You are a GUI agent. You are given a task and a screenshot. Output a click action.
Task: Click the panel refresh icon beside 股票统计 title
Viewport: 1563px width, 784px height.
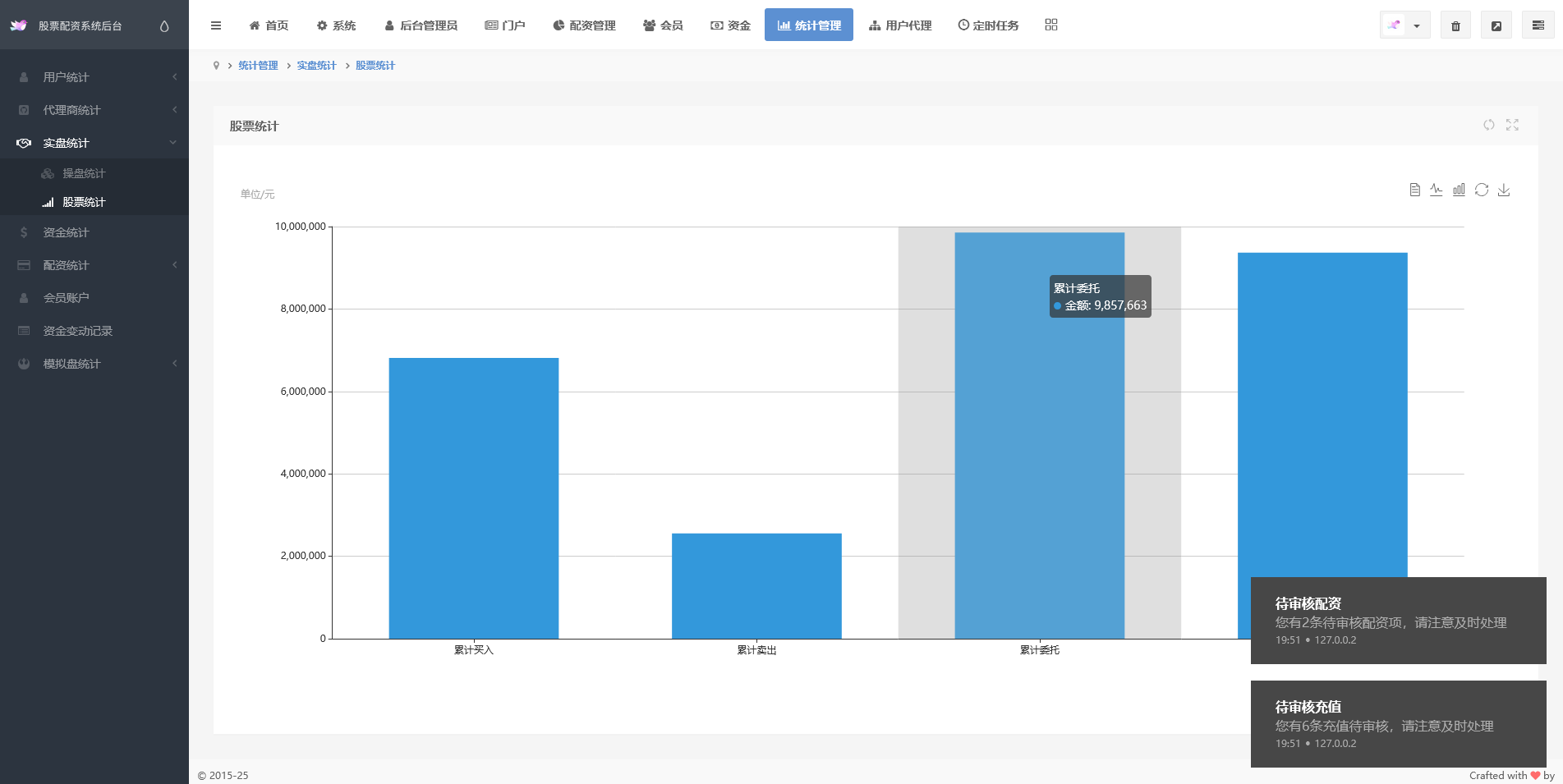(1489, 125)
